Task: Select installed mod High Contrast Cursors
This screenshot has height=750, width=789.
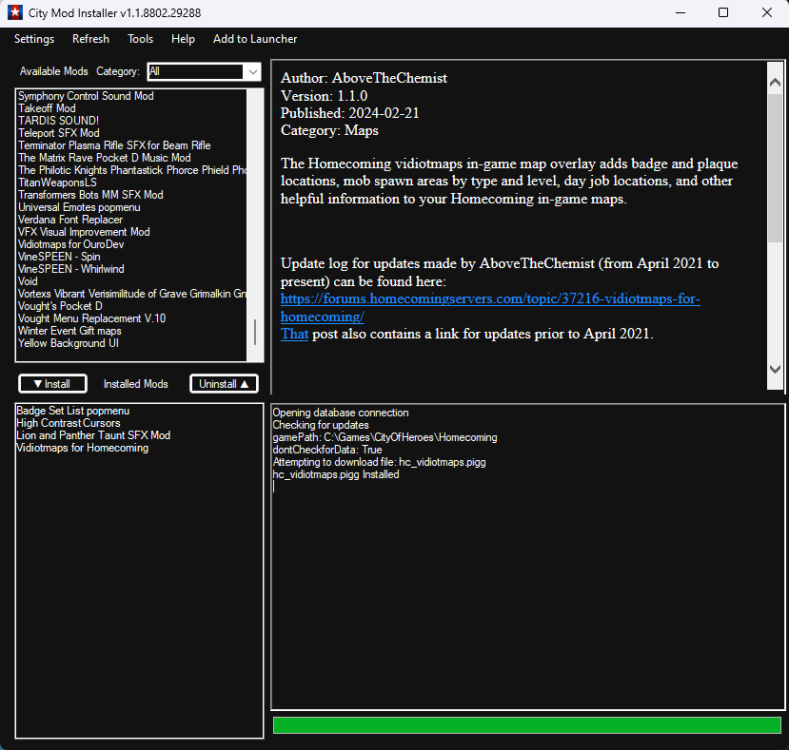Action: point(68,423)
